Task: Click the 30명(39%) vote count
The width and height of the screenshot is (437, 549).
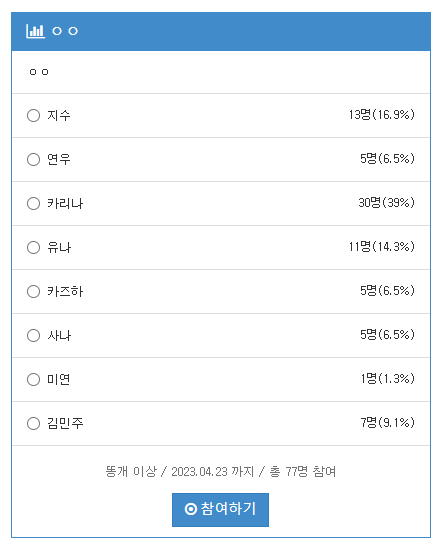Action: pyautogui.click(x=386, y=202)
